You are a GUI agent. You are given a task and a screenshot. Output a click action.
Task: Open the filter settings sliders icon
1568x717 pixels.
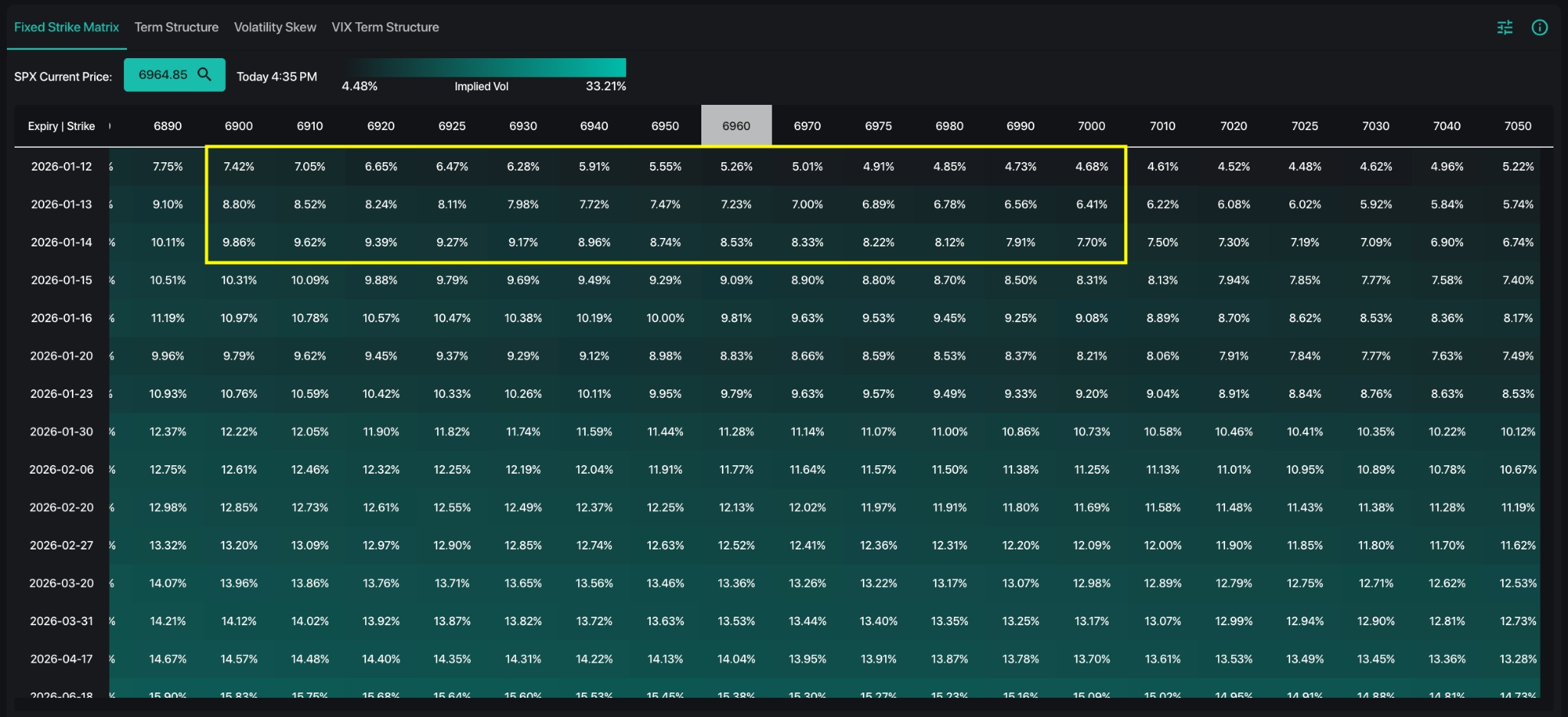1504,28
